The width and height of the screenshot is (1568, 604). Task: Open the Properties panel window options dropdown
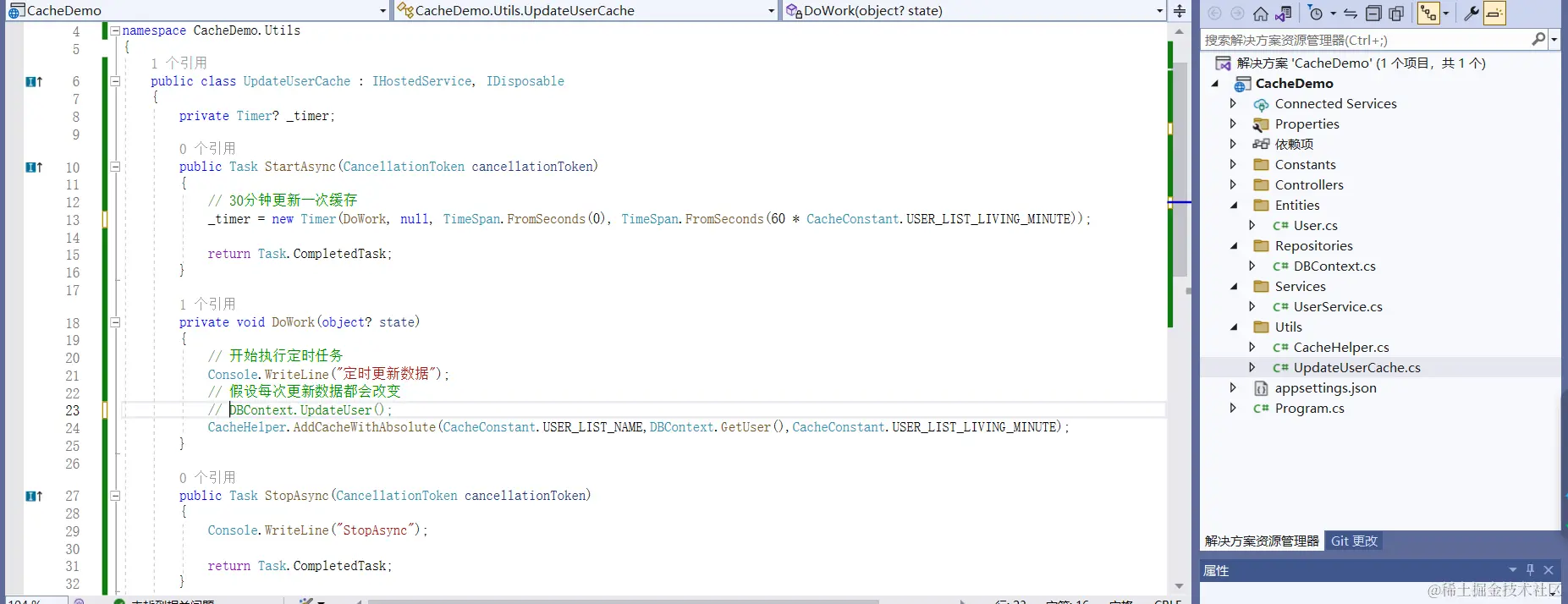click(x=1512, y=570)
